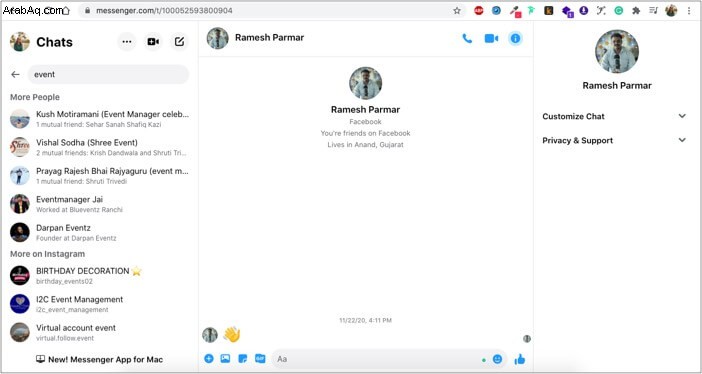Open the chats options menu (three dots)
Image resolution: width=702 pixels, height=374 pixels.
(x=127, y=42)
